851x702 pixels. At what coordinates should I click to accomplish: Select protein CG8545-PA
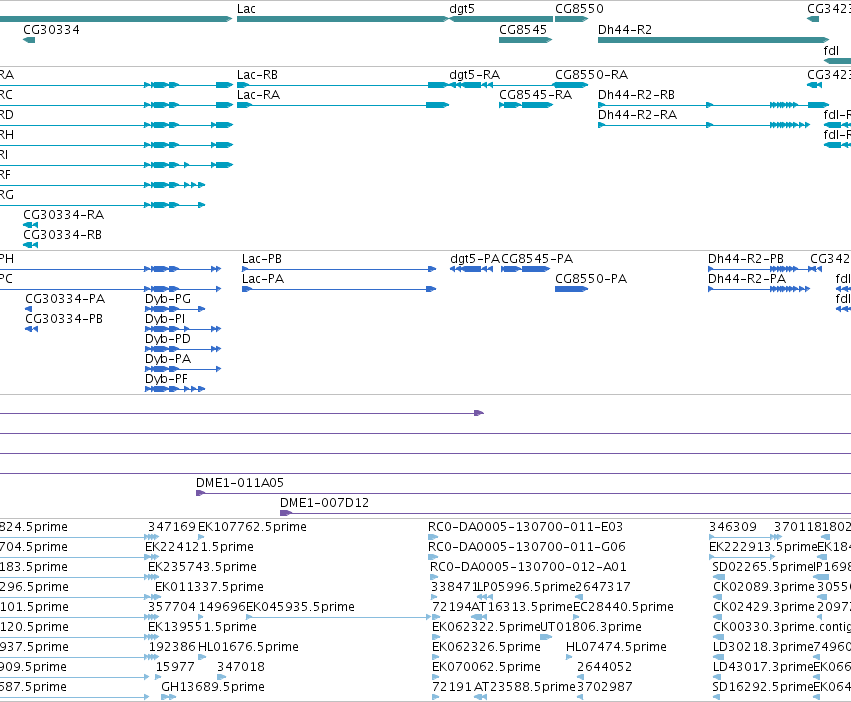pyautogui.click(x=525, y=269)
